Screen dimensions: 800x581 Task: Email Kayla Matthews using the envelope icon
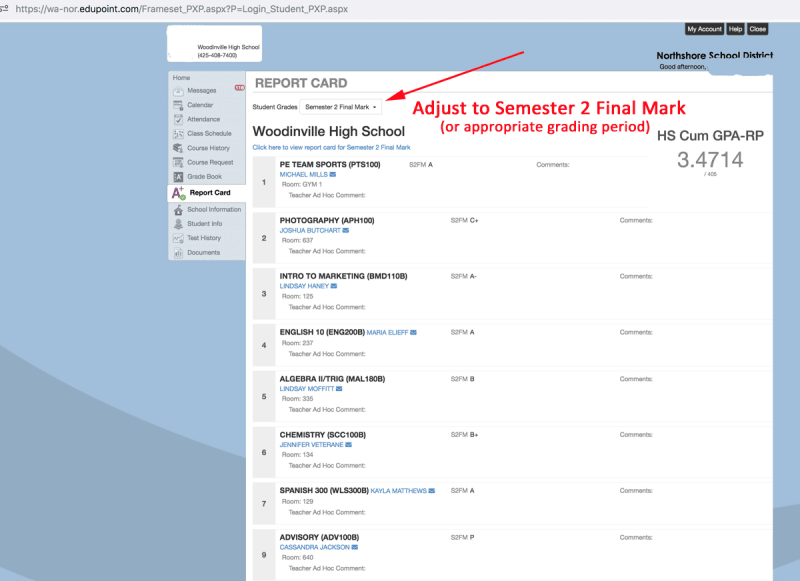[432, 491]
